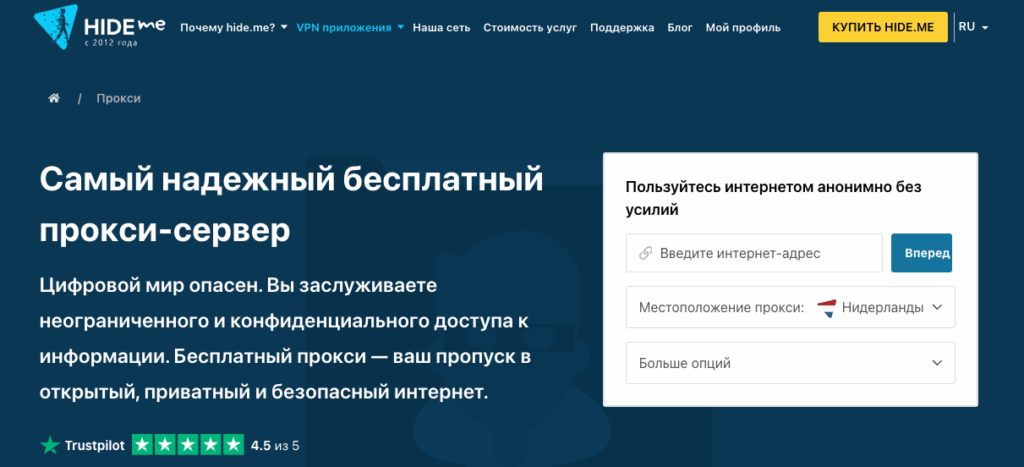Open the Почему hide.me? dropdown menu
The image size is (1024, 467).
pyautogui.click(x=234, y=28)
